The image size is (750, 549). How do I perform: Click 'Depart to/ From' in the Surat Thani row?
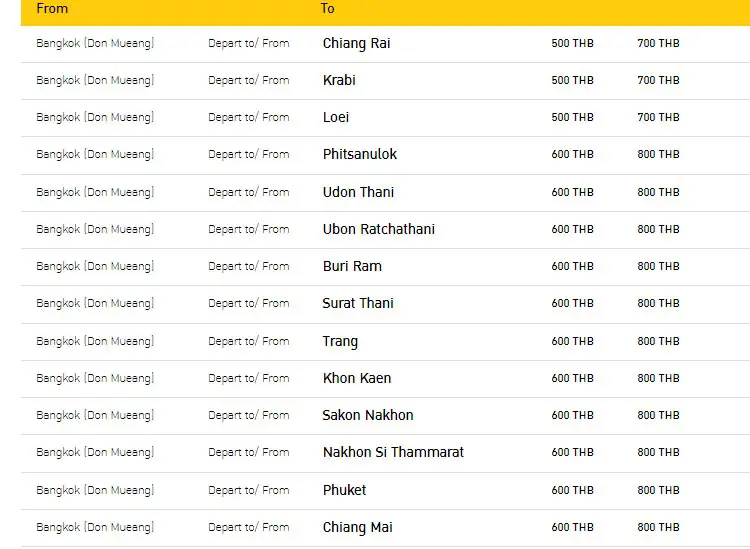pyautogui.click(x=249, y=303)
